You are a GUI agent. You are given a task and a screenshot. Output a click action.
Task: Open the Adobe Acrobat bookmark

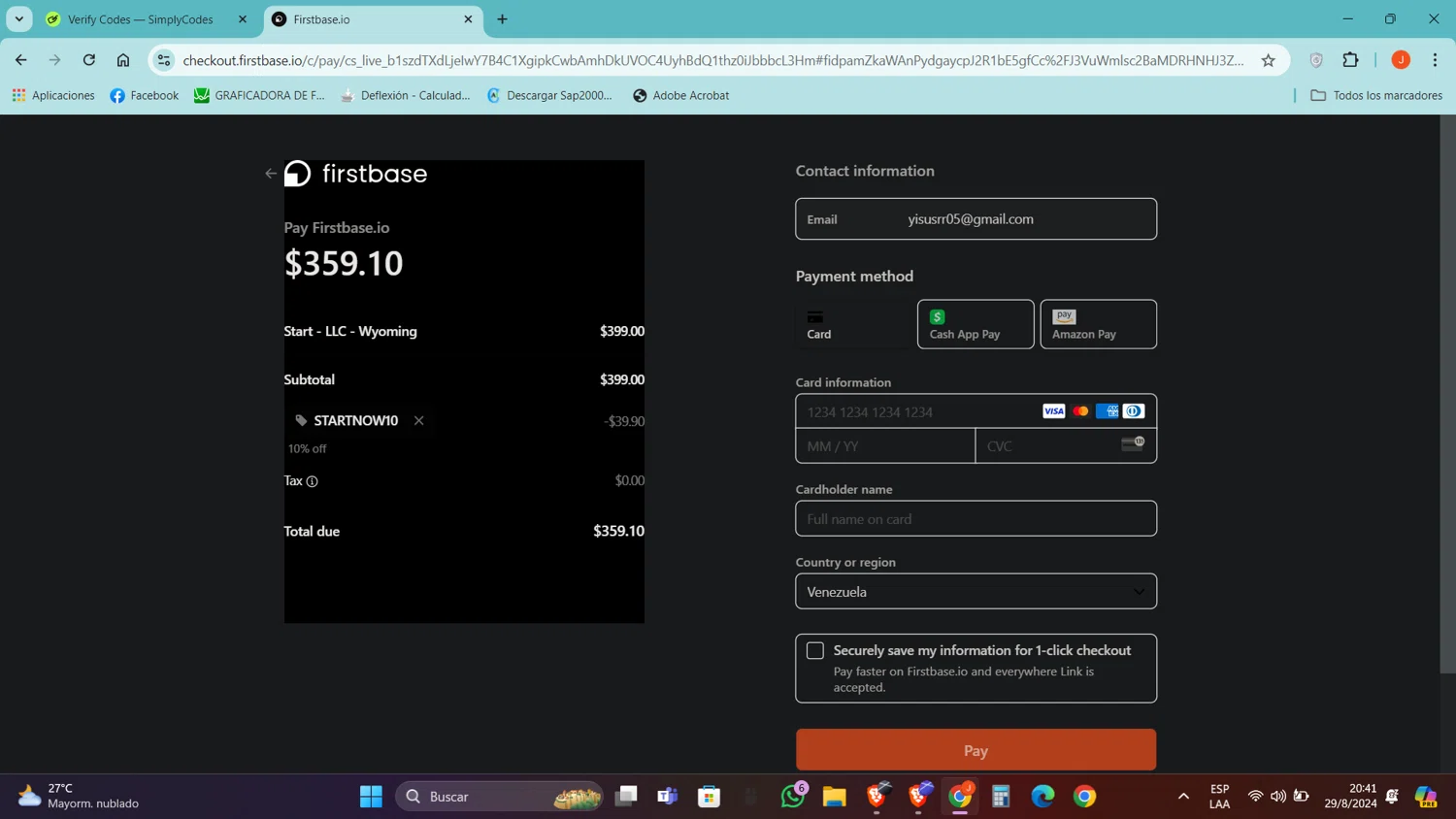(680, 95)
